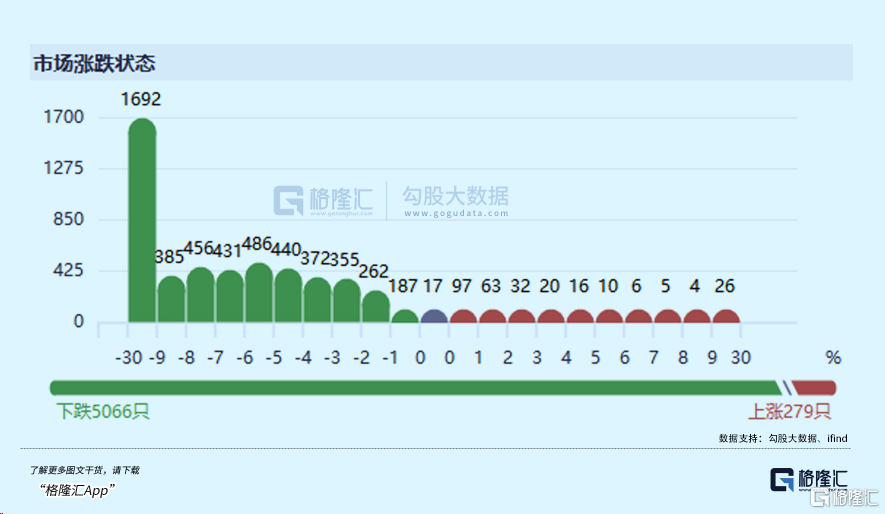The image size is (885, 514).
Task: Click the value label 10
Action: (608, 286)
